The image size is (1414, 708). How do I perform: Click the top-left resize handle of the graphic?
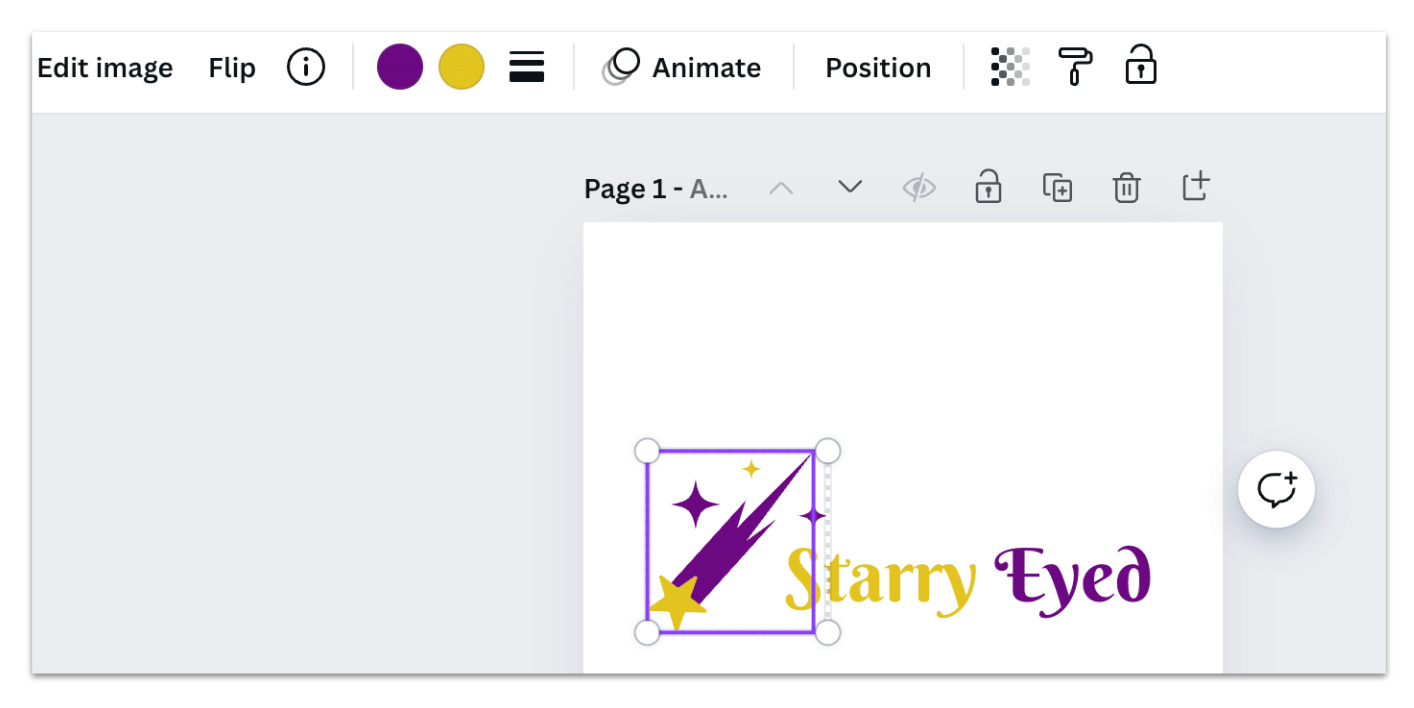[x=647, y=451]
